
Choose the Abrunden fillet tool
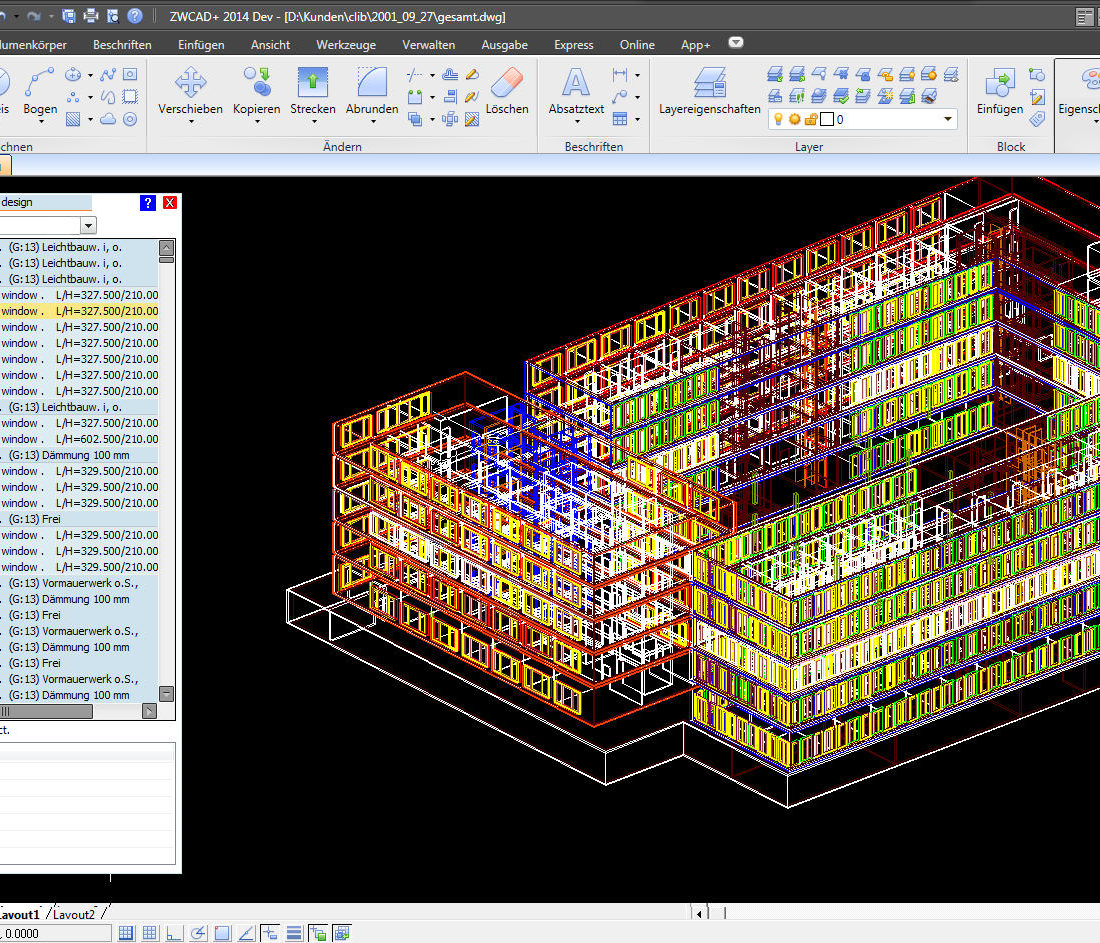pos(372,83)
